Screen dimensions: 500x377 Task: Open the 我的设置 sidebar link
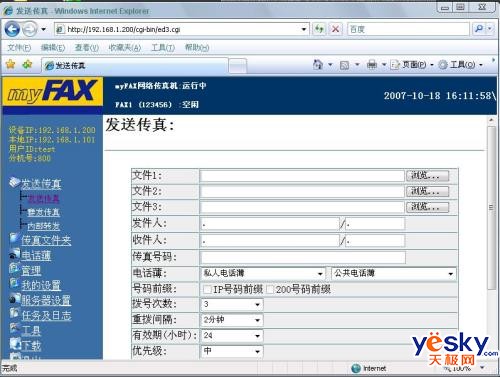click(x=41, y=285)
